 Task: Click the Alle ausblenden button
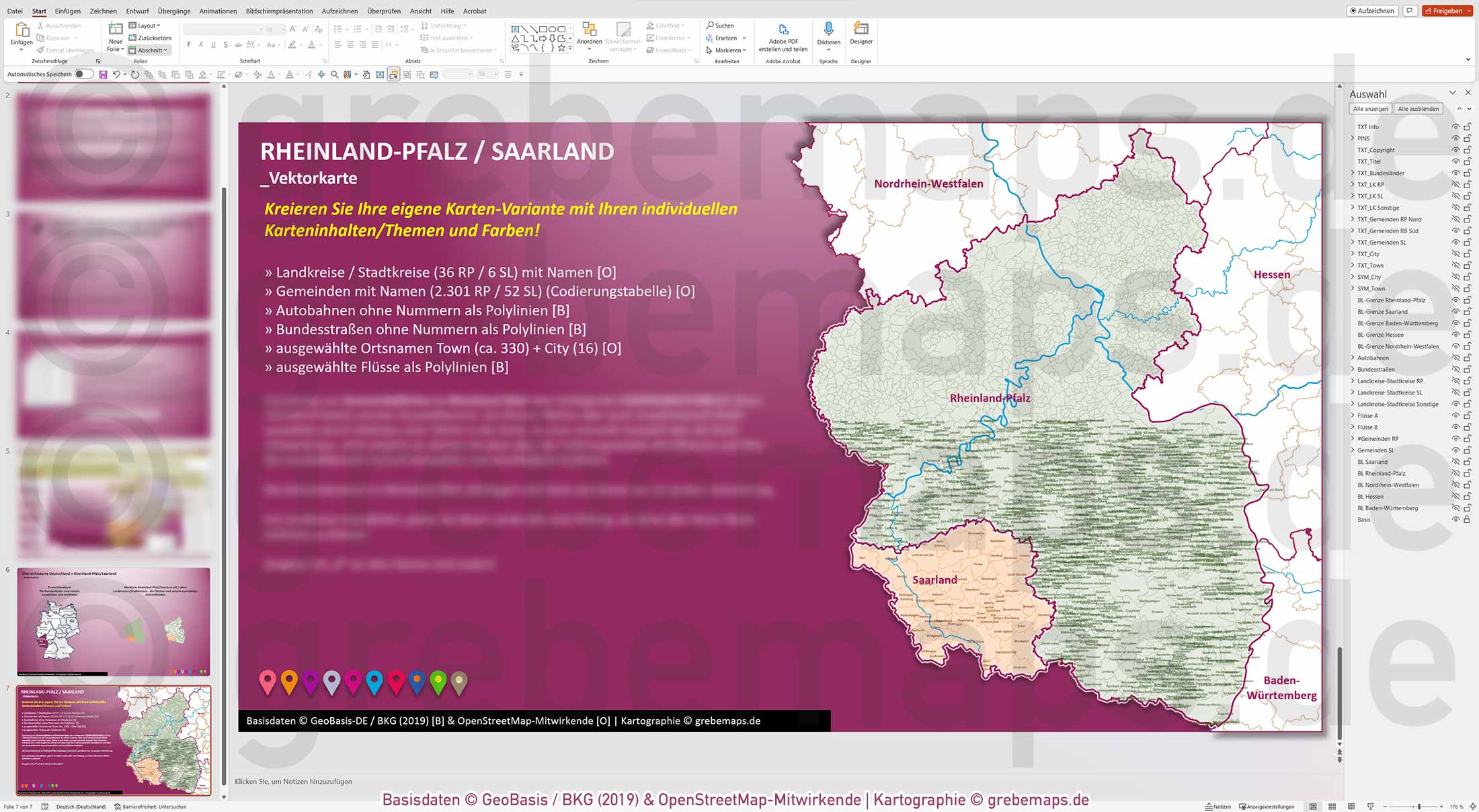pyautogui.click(x=1418, y=108)
